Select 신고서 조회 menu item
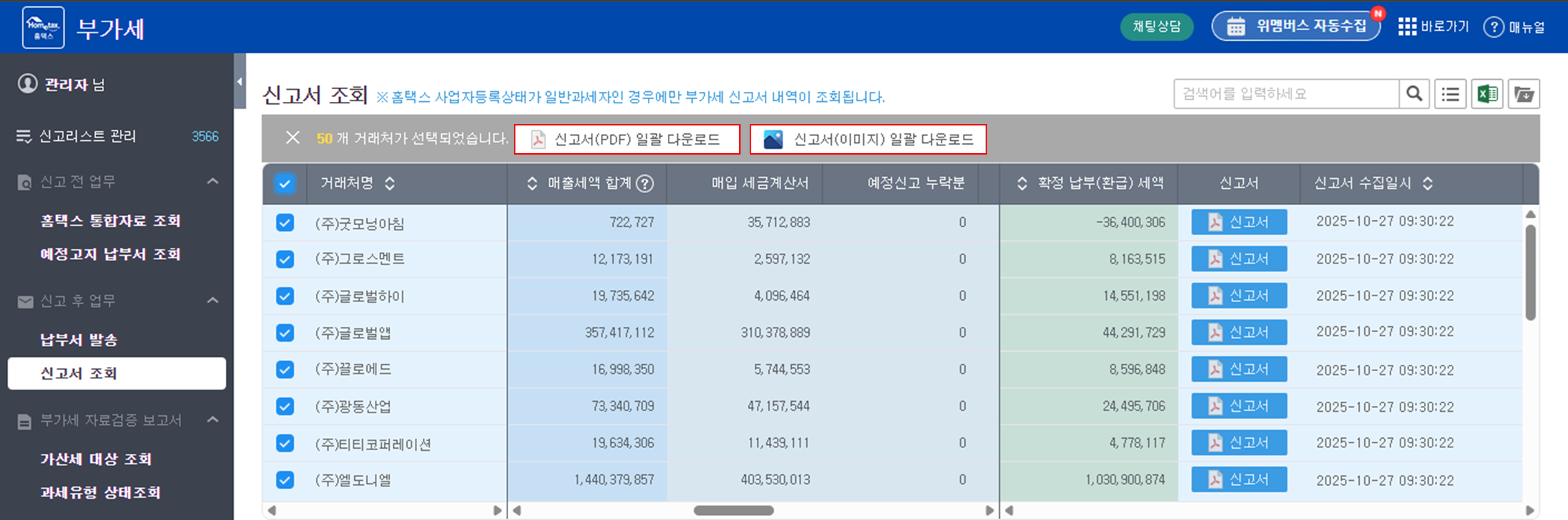The image size is (1568, 520). point(117,373)
